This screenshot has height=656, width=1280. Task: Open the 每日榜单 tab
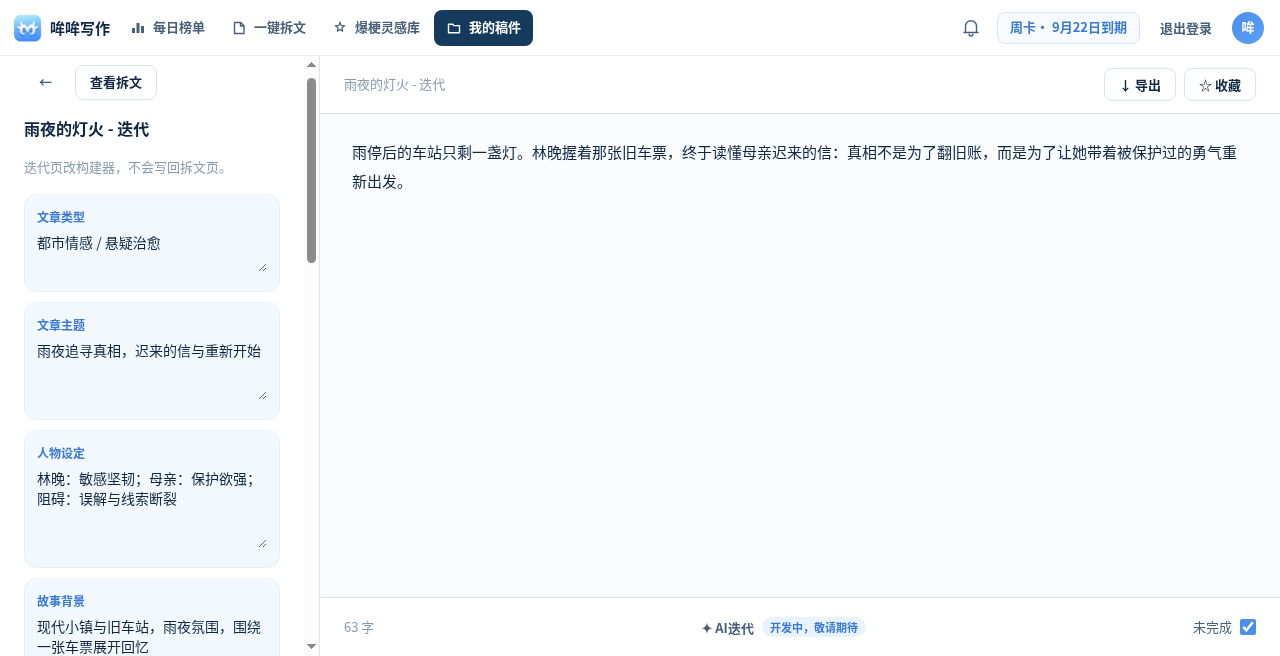coord(168,28)
